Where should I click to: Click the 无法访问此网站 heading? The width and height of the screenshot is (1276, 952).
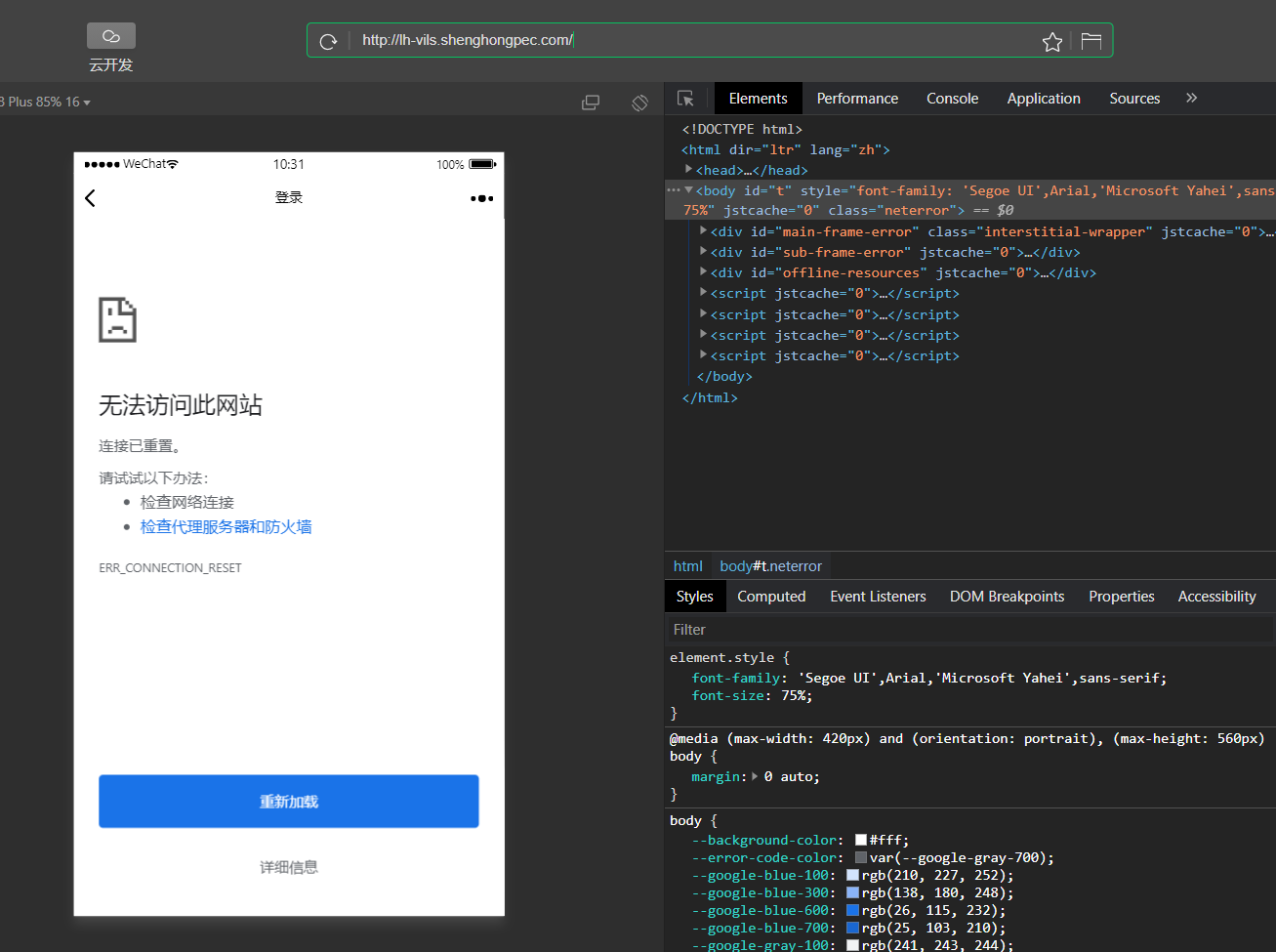coord(181,405)
